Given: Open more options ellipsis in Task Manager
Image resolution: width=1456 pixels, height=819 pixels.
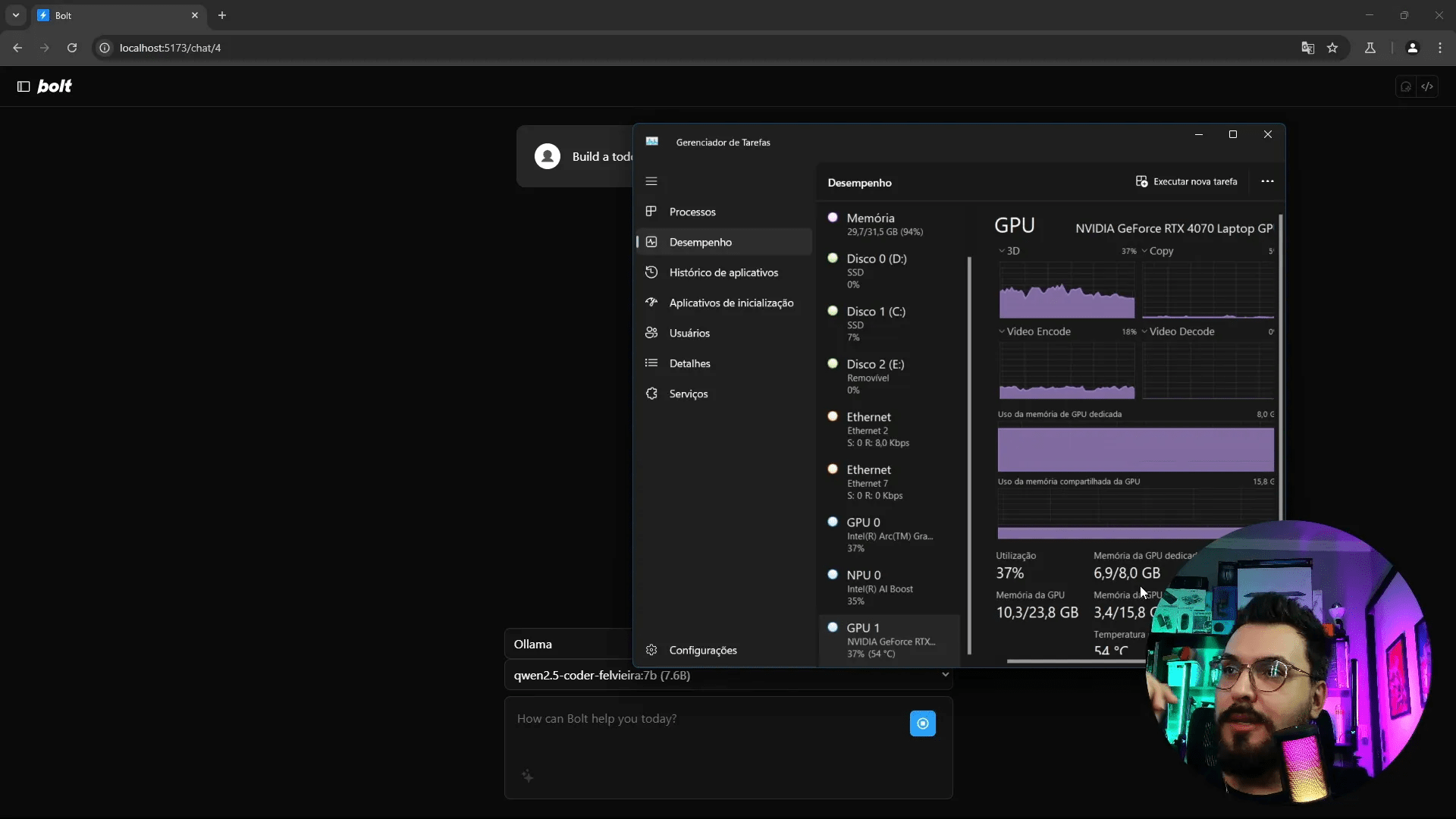Looking at the screenshot, I should [1267, 181].
